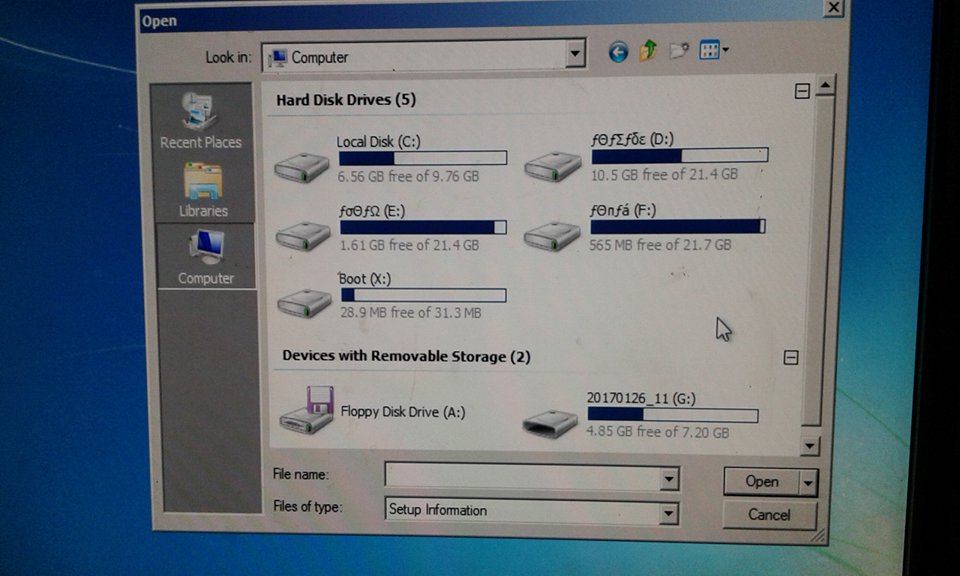Click '565 MB free of 21.7 GB' text

660,245
